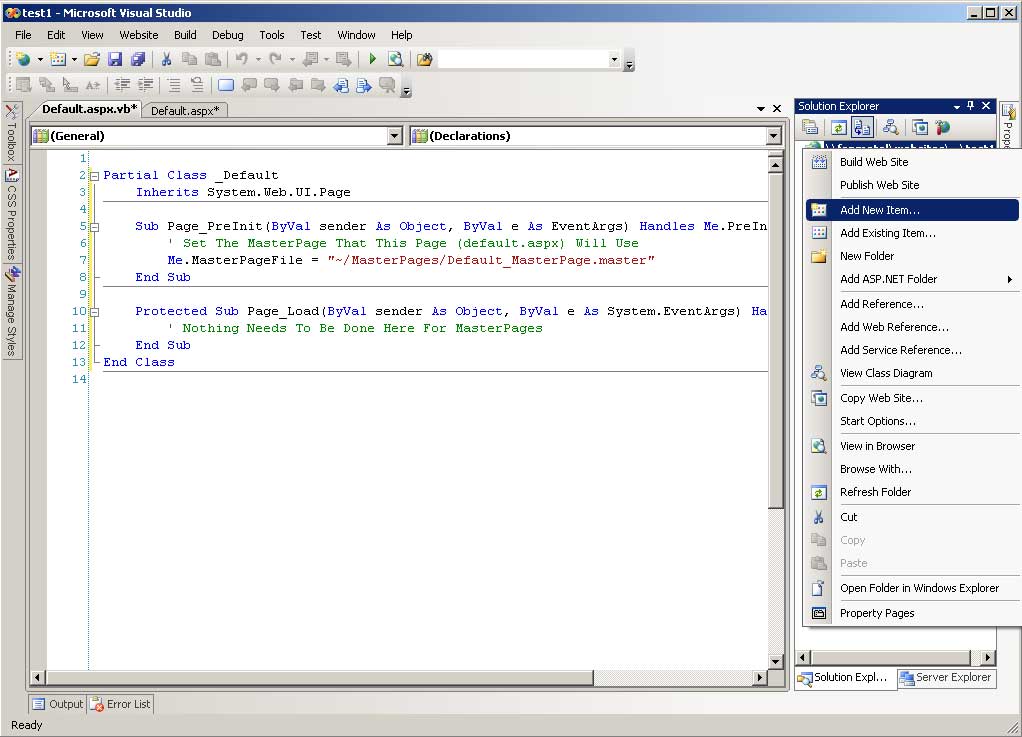1022x737 pixels.
Task: Switch to the Server Explorer tab
Action: [946, 678]
